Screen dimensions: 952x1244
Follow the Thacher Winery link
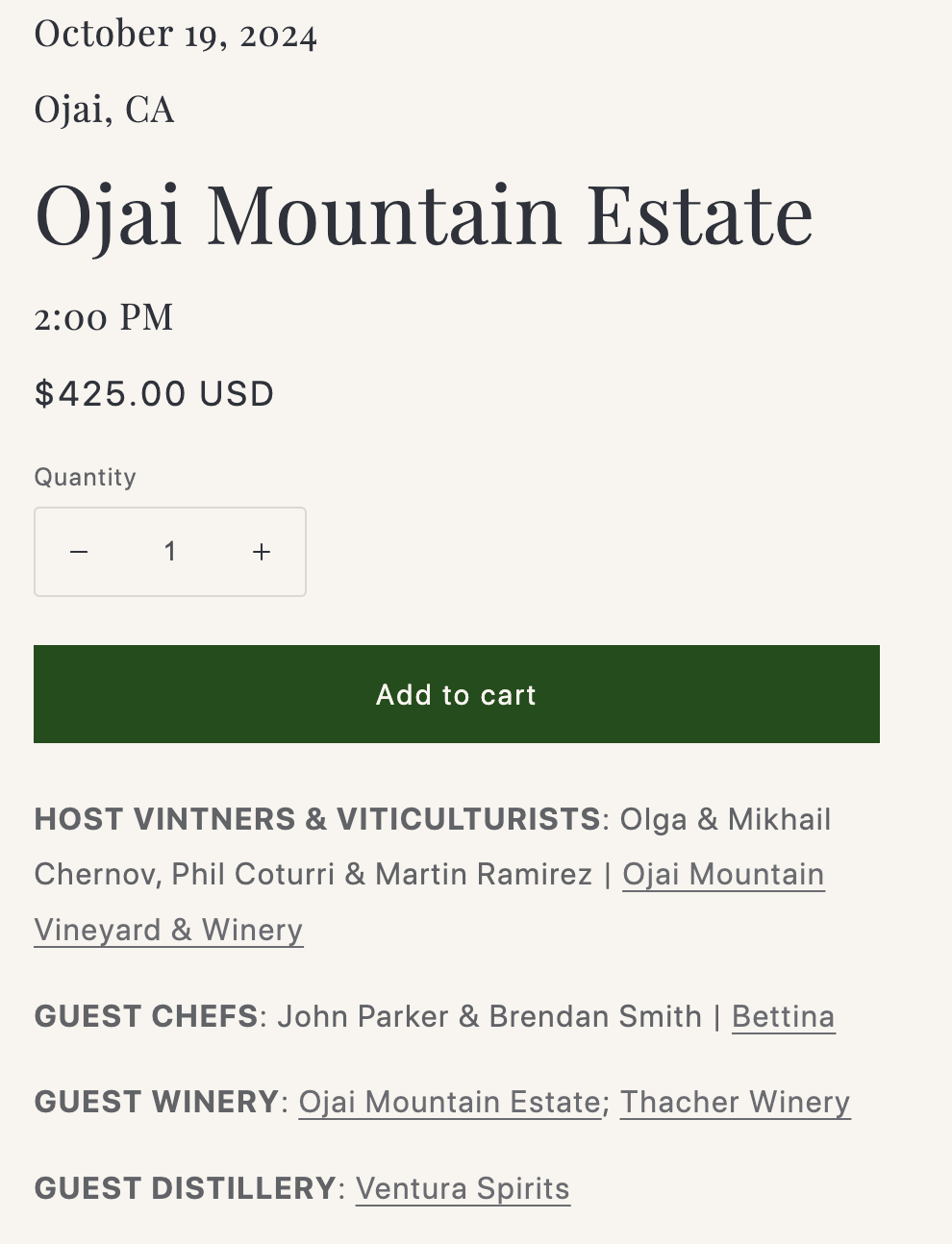click(736, 1103)
